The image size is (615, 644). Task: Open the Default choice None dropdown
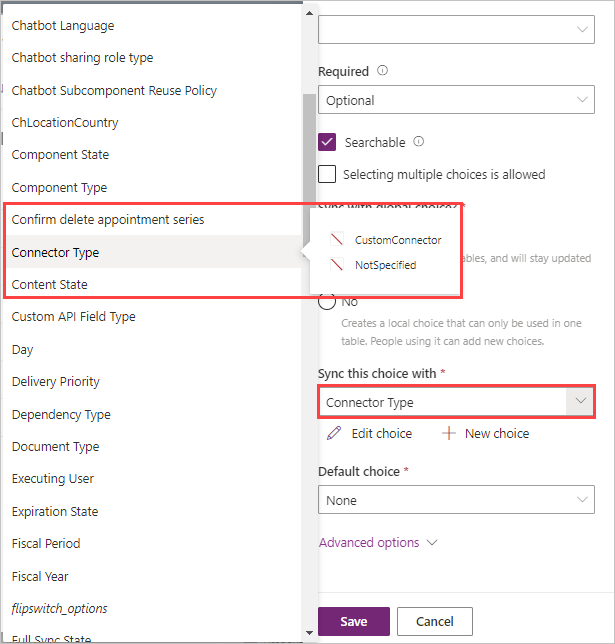(456, 499)
